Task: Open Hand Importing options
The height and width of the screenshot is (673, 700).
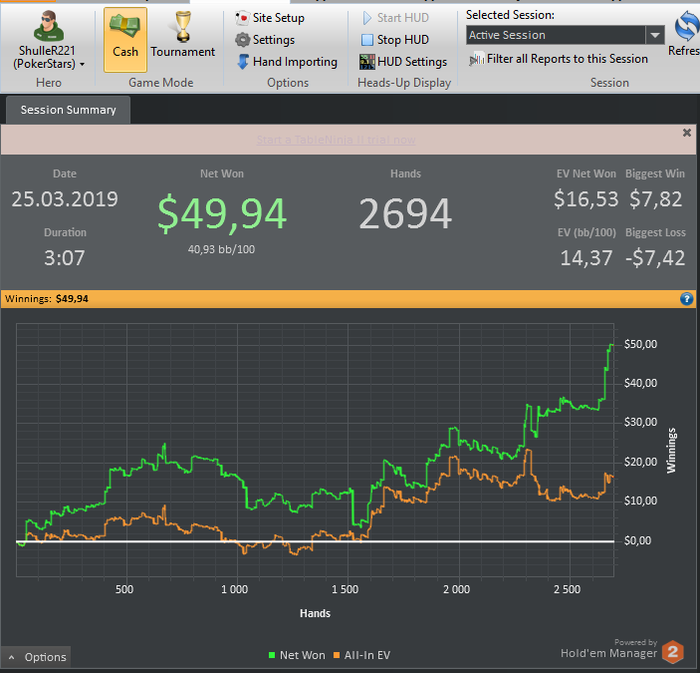Action: tap(287, 62)
